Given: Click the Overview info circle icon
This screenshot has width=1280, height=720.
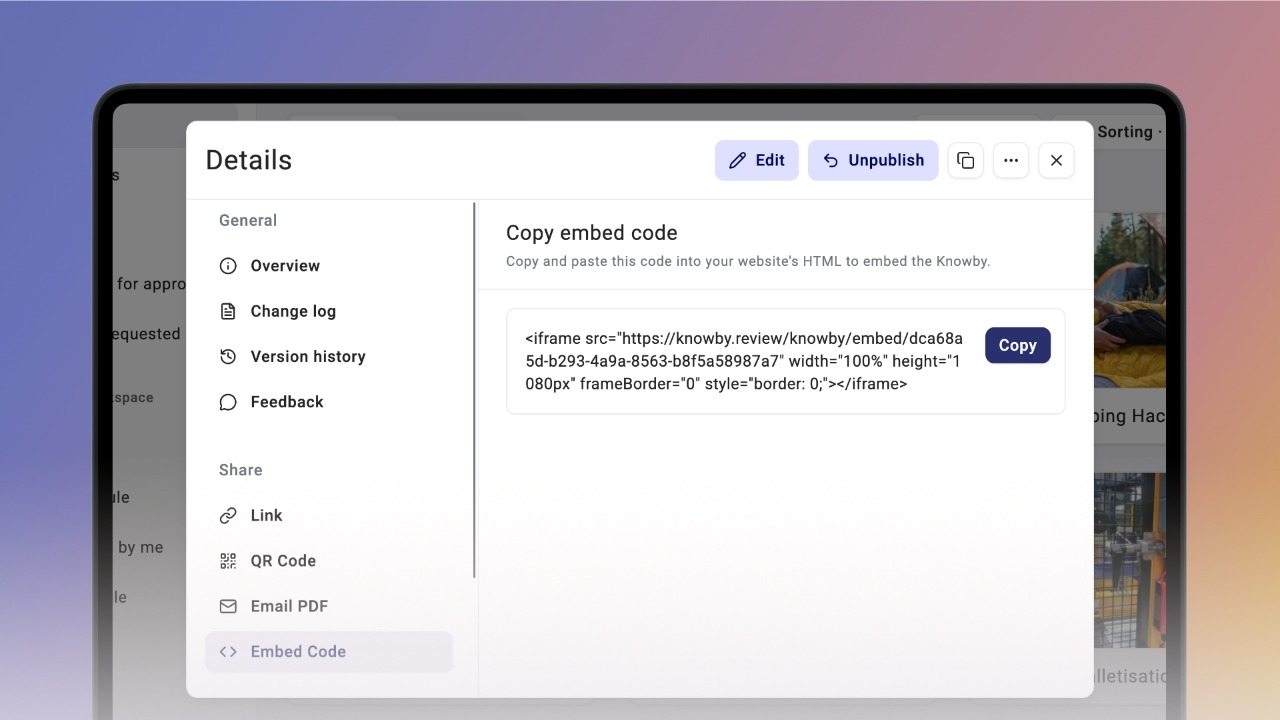Looking at the screenshot, I should tap(228, 266).
